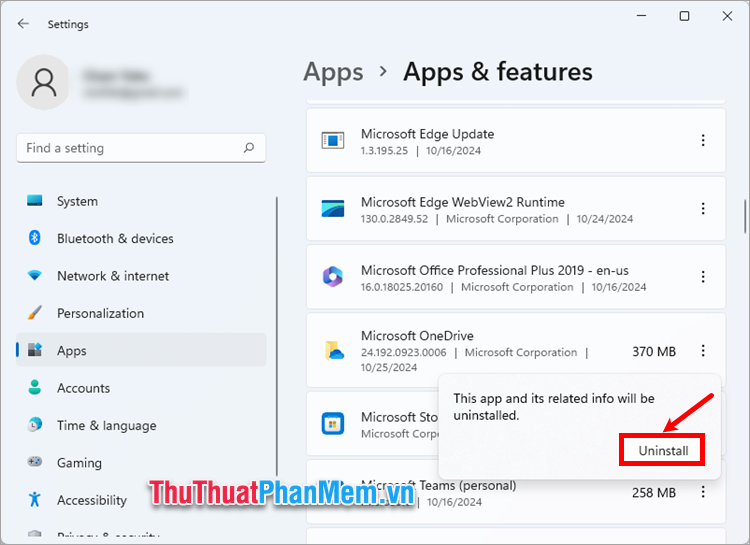Confirm with the Uninstall button

[x=662, y=450]
